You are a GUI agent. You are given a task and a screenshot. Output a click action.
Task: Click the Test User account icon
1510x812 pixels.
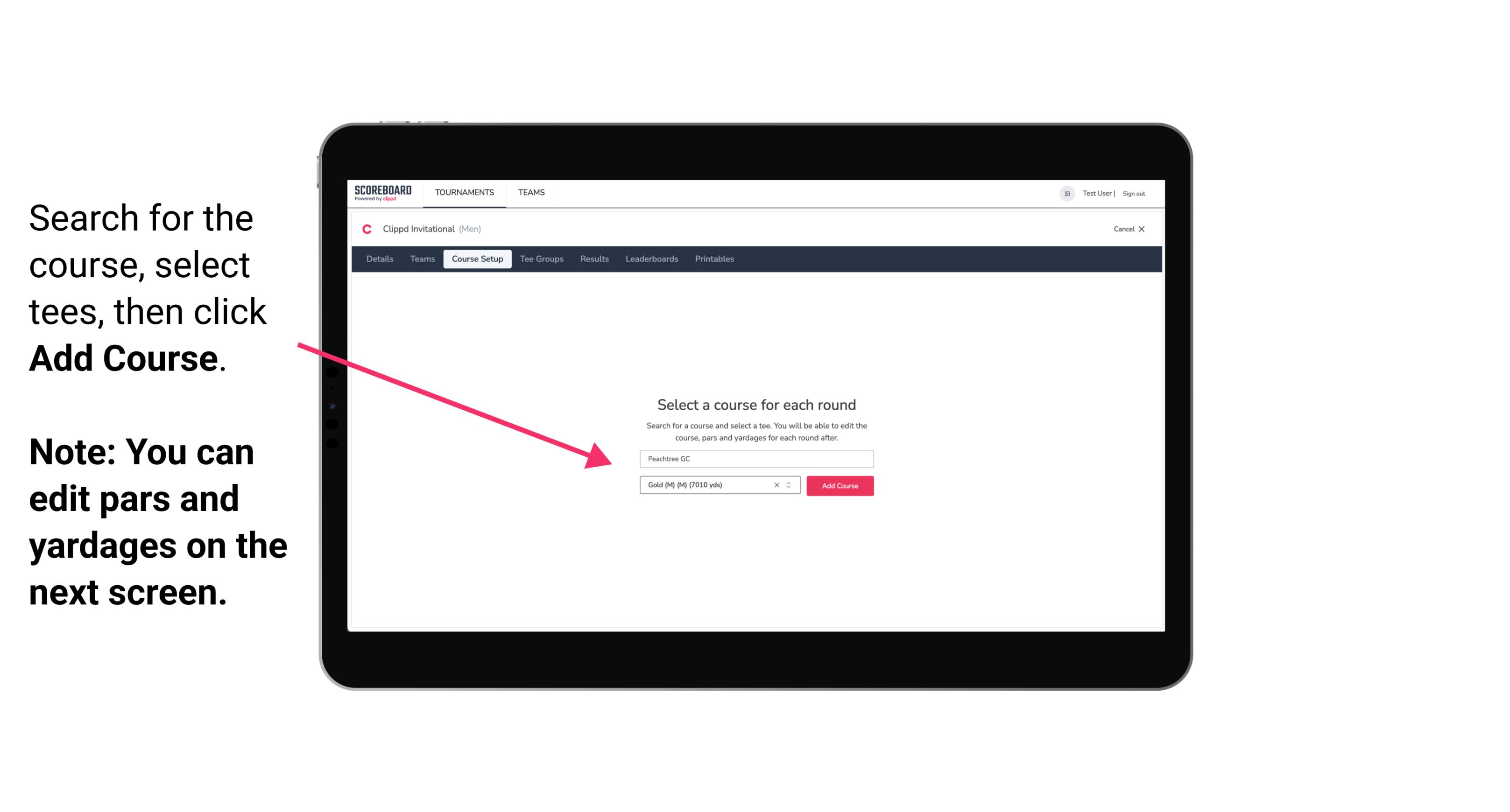coord(1063,193)
